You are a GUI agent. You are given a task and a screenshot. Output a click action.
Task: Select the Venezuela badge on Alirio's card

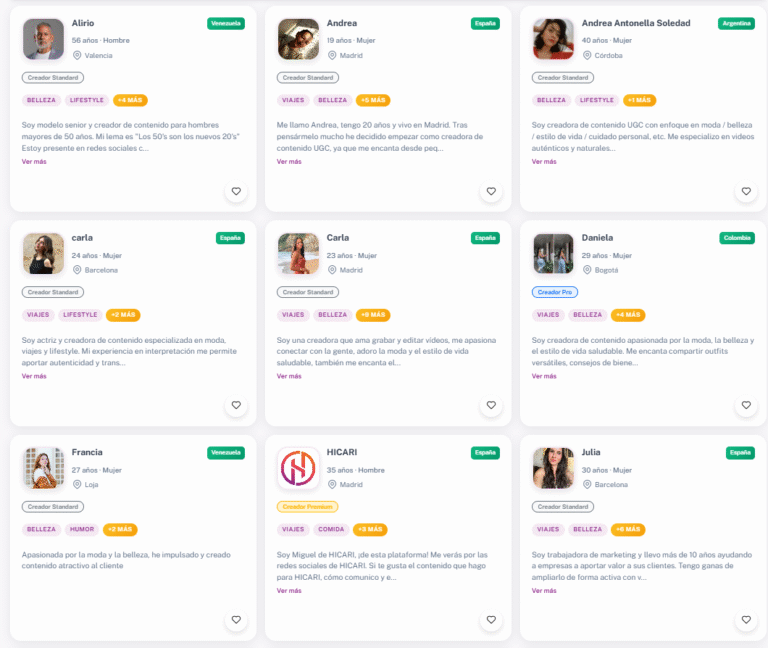[x=226, y=23]
